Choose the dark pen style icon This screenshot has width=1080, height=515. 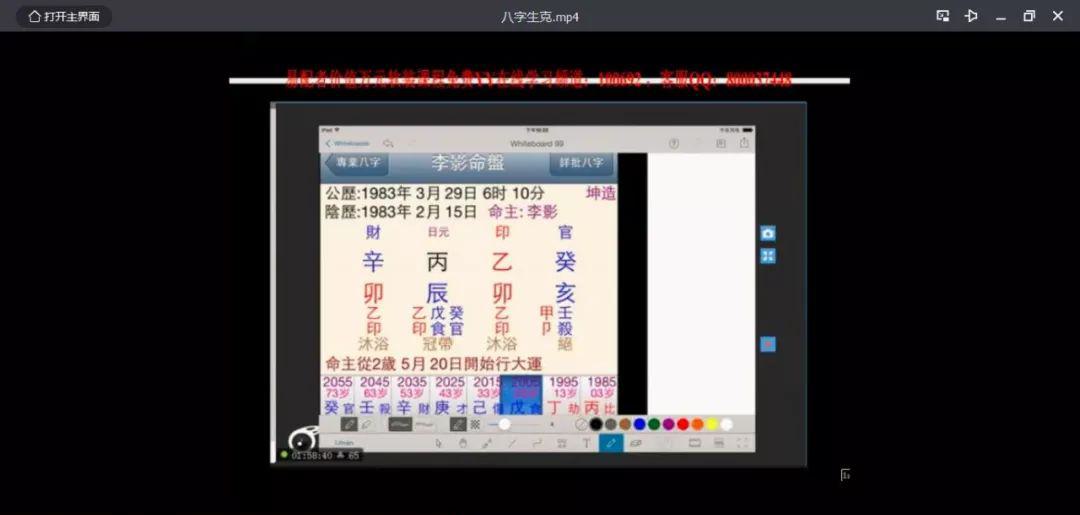349,424
